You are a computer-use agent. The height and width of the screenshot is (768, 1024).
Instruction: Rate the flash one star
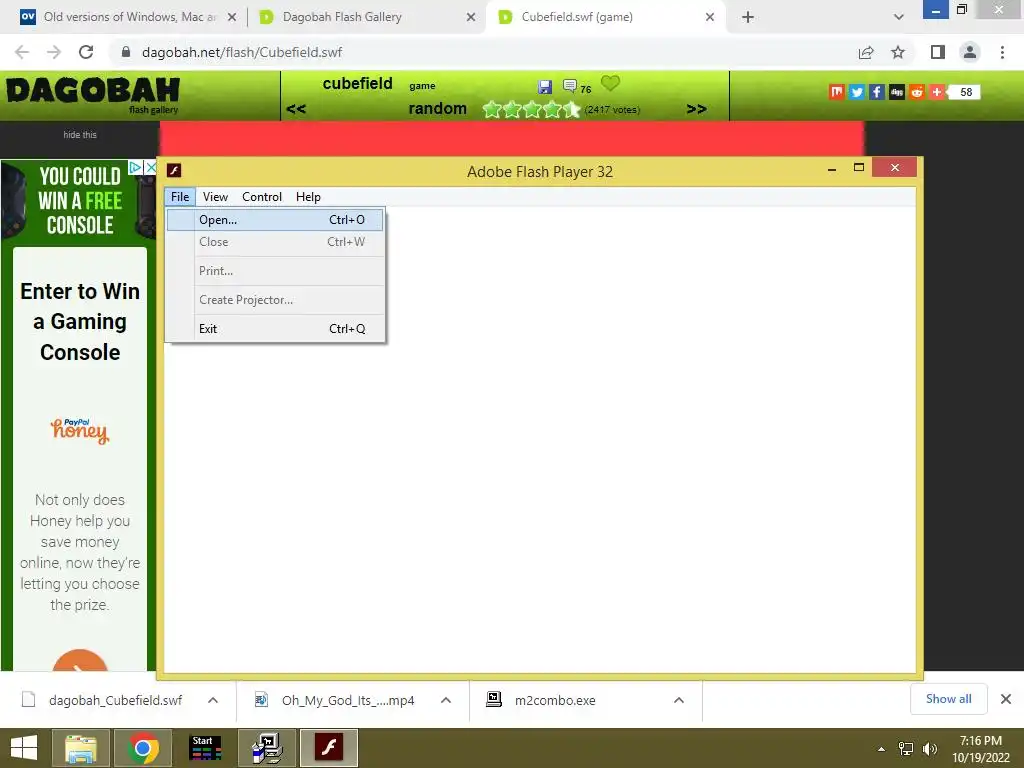coord(492,109)
